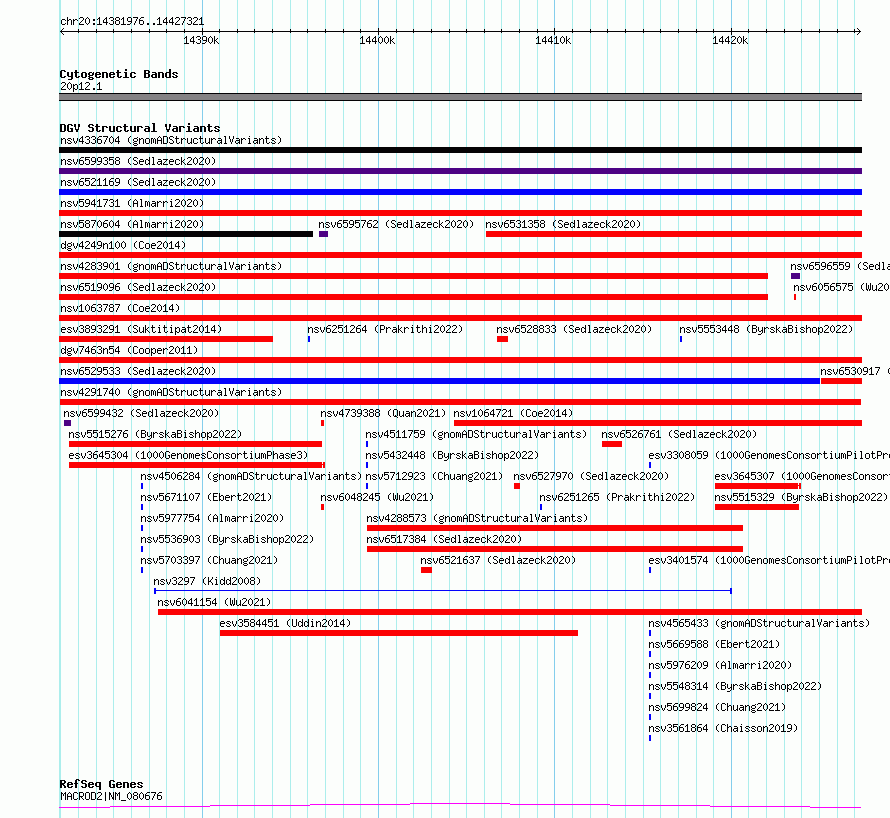Click nsv6529533 (Sedlazeck2020) label
Viewport: 890px width, 818px height.
pos(138,371)
